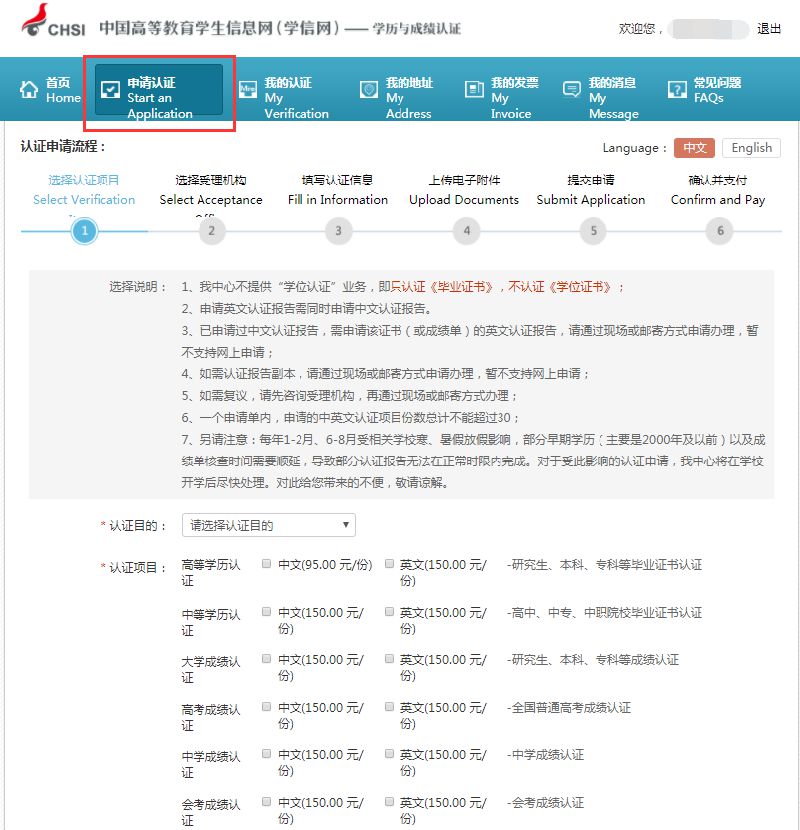Check 大学成绩认证 中文 checkbox

click(x=267, y=659)
